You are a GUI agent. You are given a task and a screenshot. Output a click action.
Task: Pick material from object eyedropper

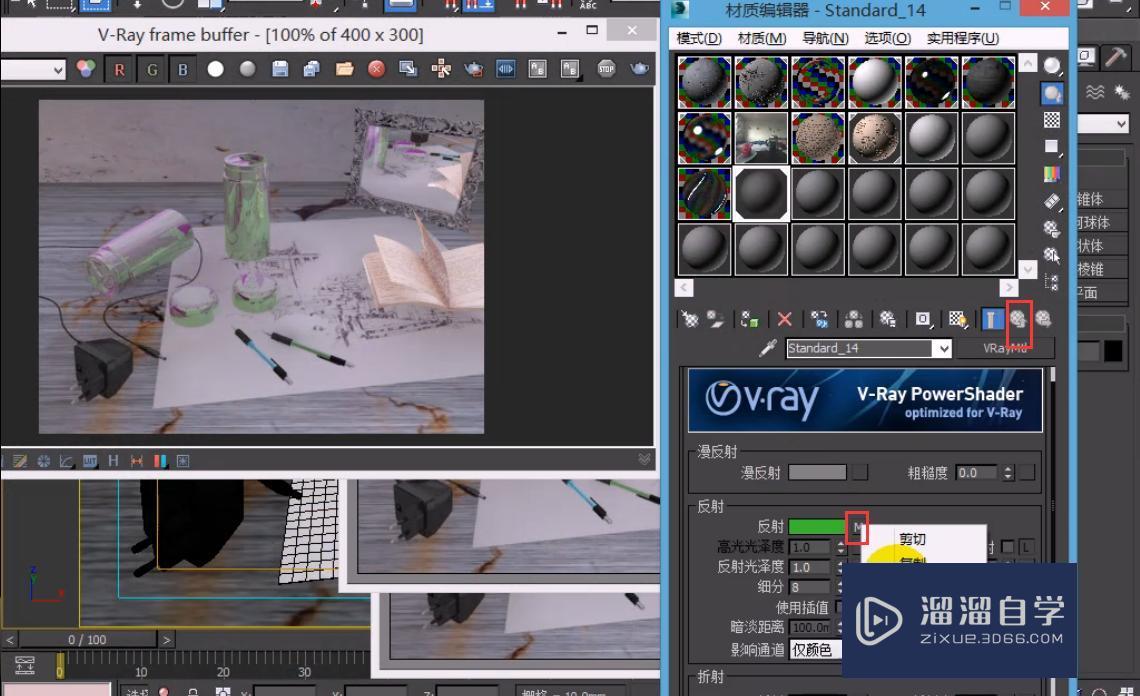coord(768,348)
